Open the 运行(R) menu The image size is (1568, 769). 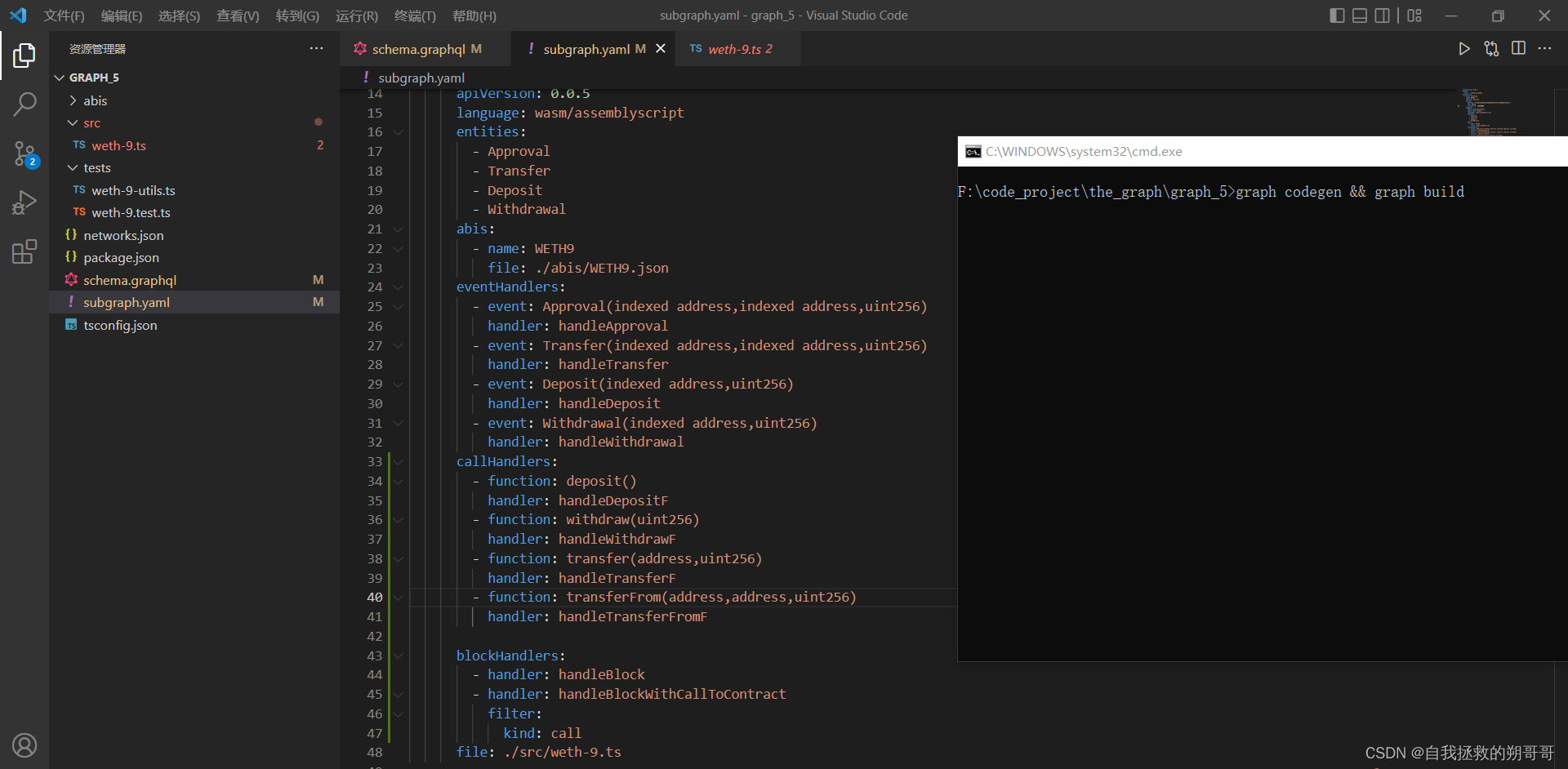[357, 16]
